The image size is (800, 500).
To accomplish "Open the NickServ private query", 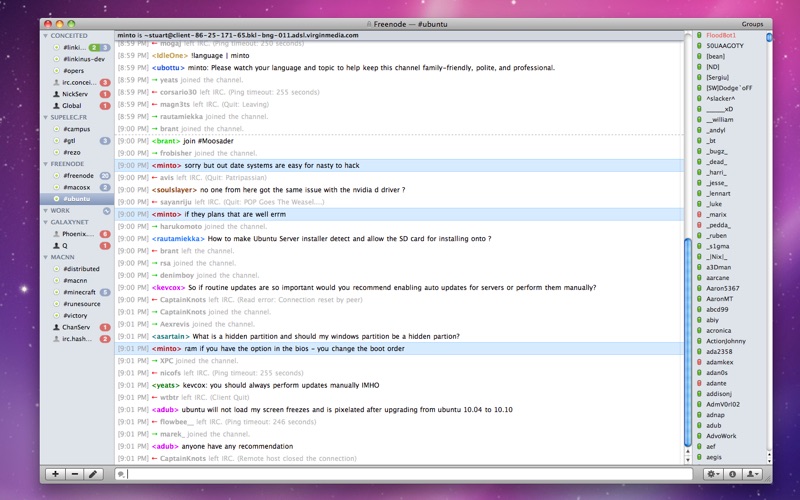I will tap(77, 94).
